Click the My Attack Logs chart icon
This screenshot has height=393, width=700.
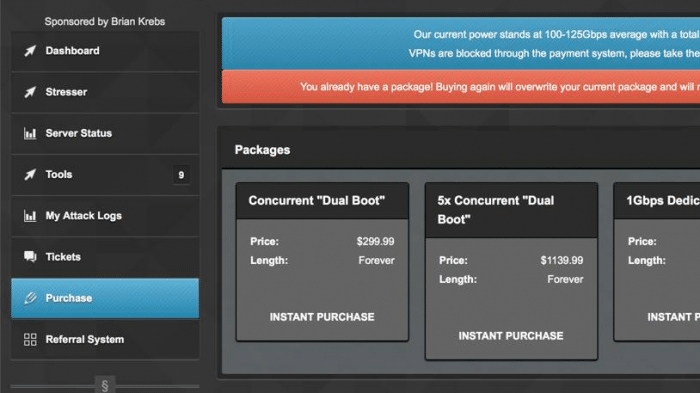coord(30,216)
